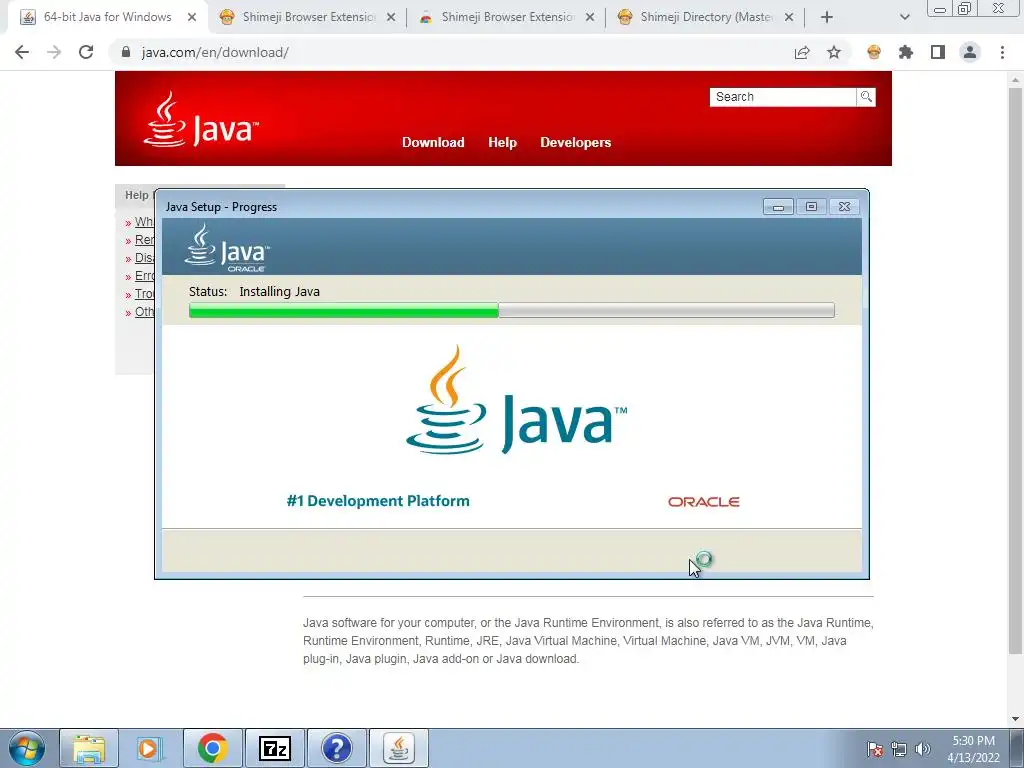The height and width of the screenshot is (768, 1024).
Task: Open the Developers menu on Java site
Action: coord(575,142)
